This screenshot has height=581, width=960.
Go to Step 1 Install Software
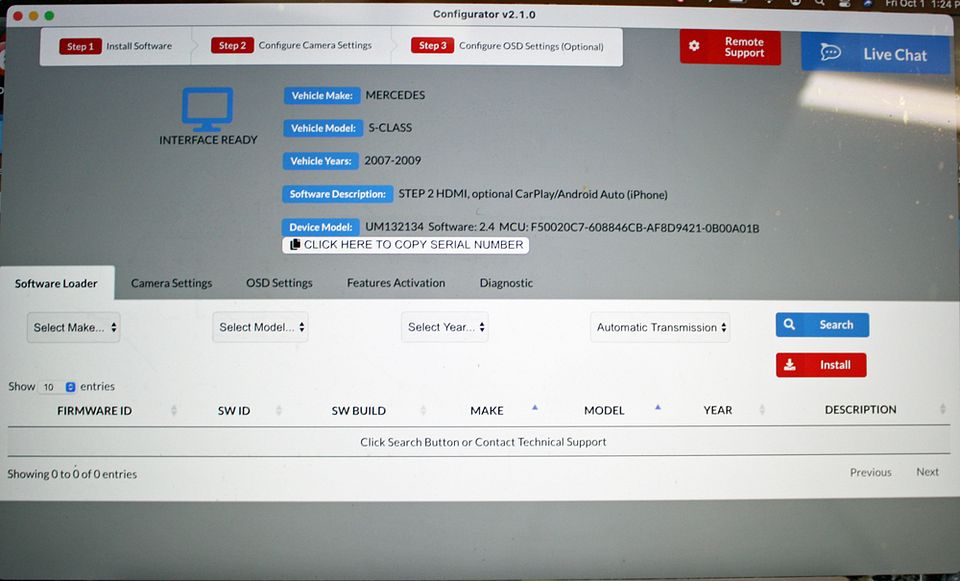coord(116,46)
